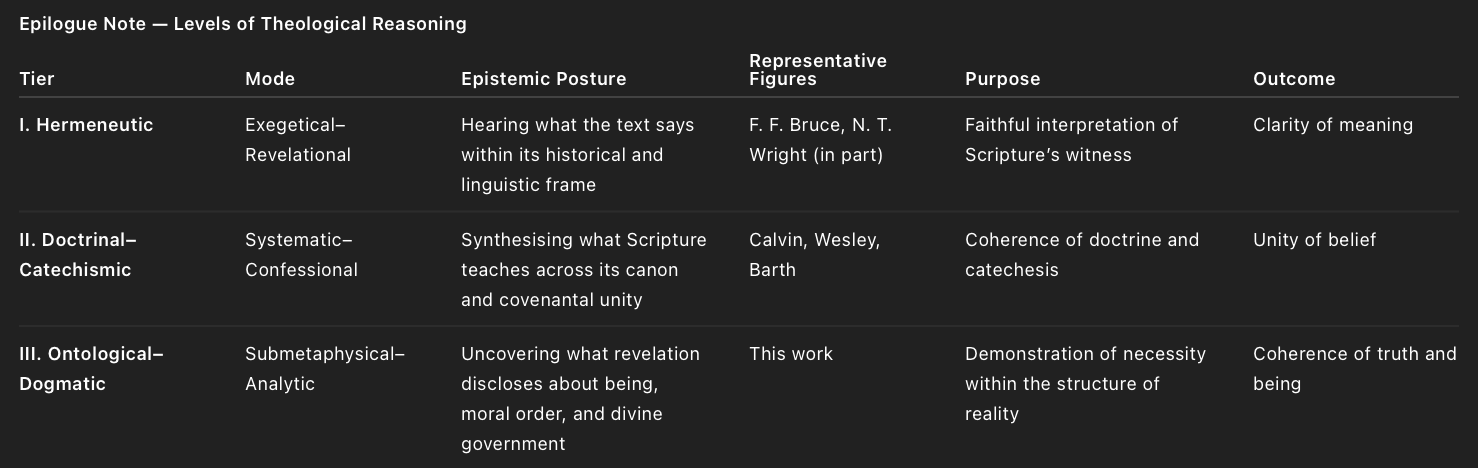Select the "II. Doctrinal–Catechismic" tier cell

pos(77,255)
